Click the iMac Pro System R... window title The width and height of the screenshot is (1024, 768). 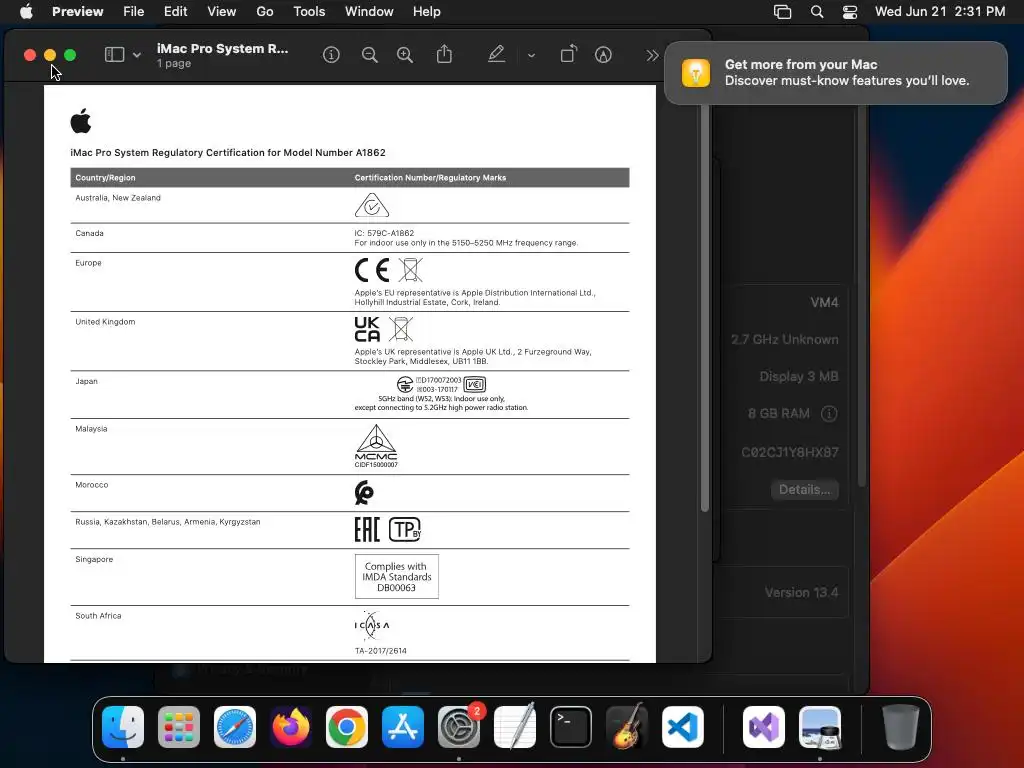[x=222, y=48]
